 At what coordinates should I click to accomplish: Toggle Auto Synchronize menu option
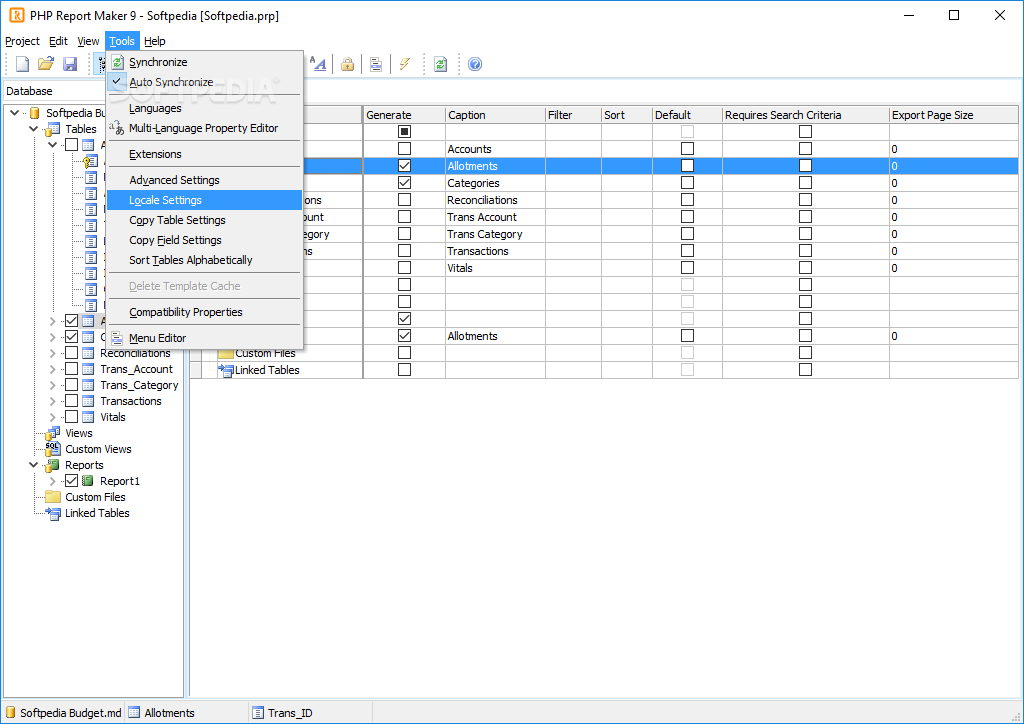click(204, 82)
